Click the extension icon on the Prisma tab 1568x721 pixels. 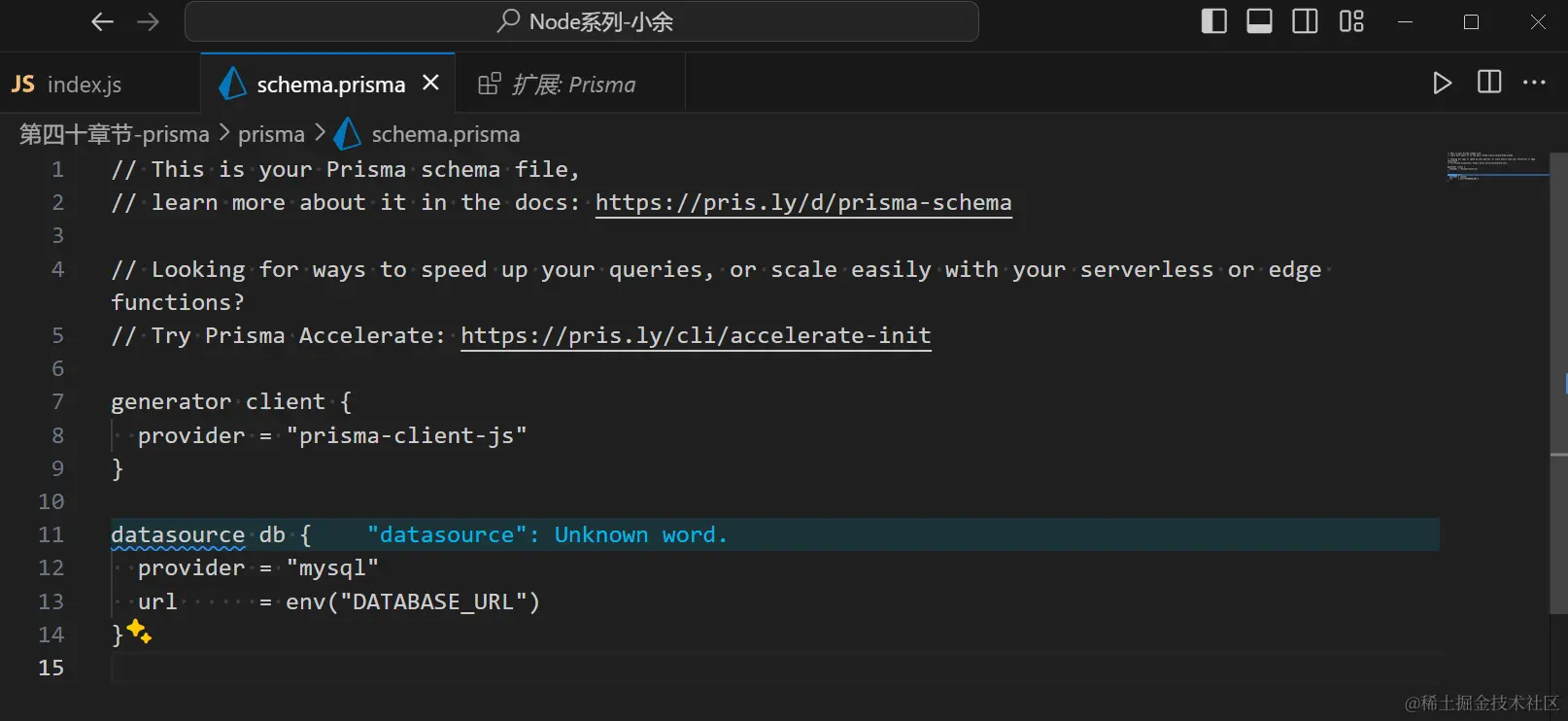click(490, 84)
